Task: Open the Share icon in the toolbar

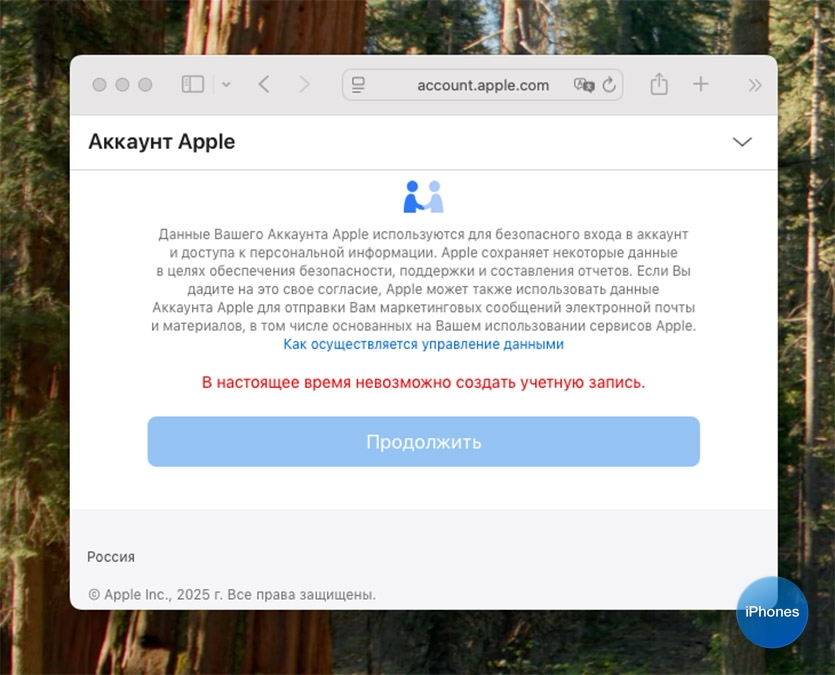Action: point(659,84)
